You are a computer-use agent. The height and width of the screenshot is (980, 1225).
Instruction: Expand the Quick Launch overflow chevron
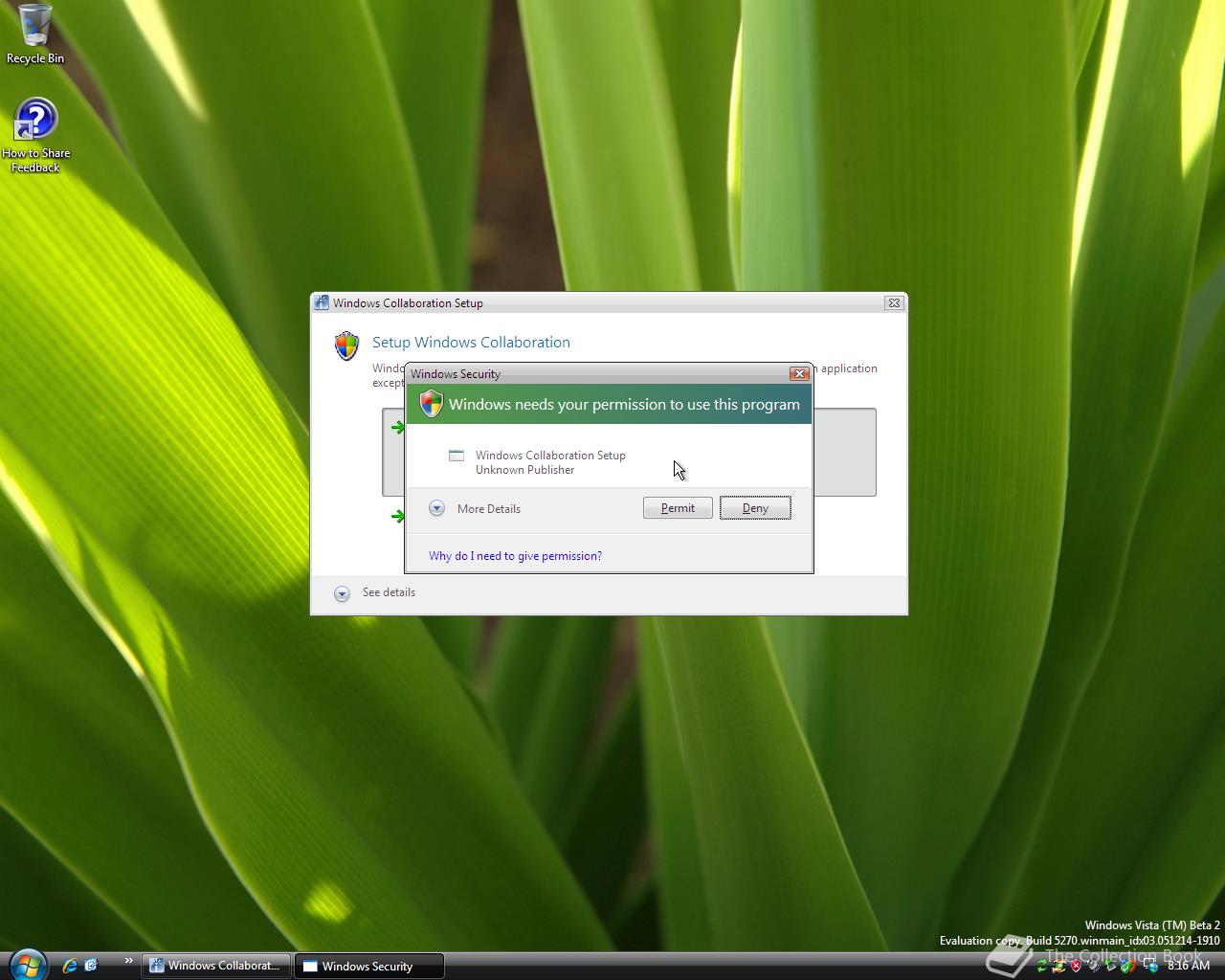pyautogui.click(x=128, y=962)
